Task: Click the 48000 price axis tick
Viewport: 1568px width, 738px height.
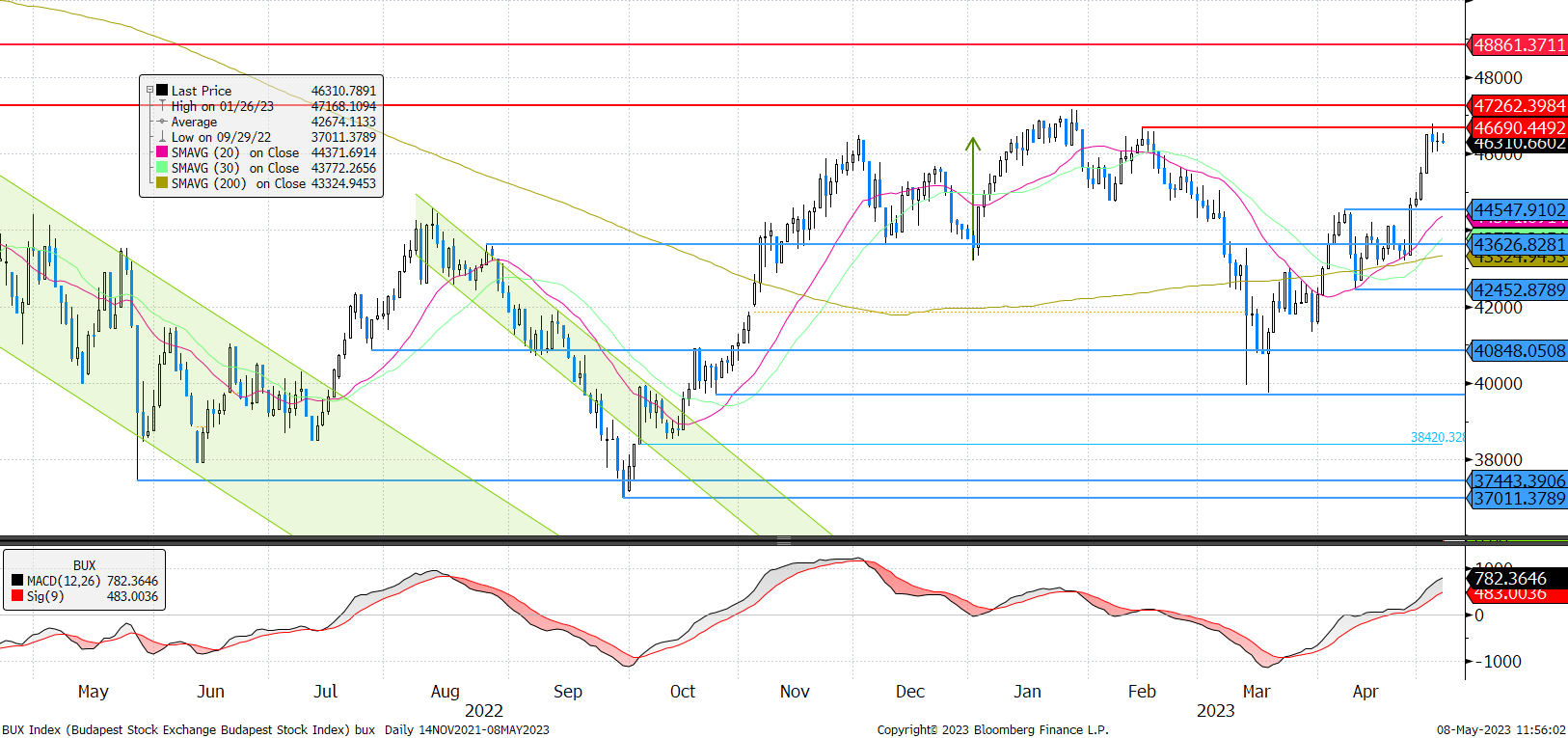Action: 1499,78
